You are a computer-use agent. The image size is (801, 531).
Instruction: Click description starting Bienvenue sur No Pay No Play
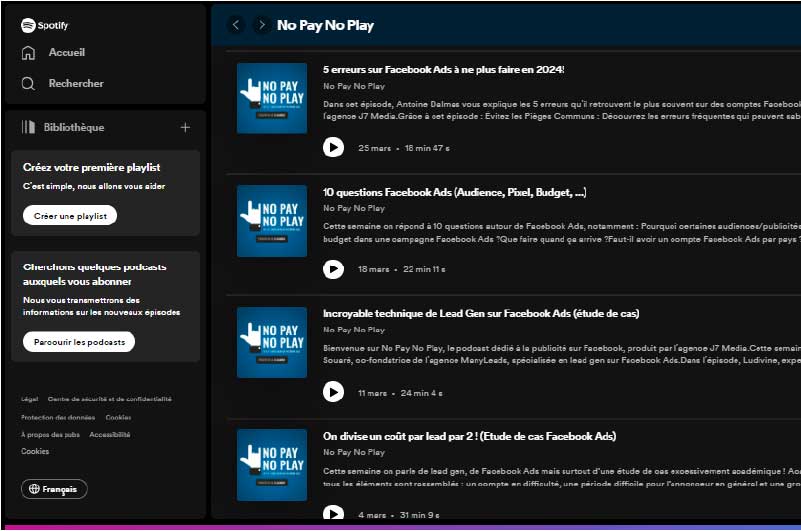point(562,354)
